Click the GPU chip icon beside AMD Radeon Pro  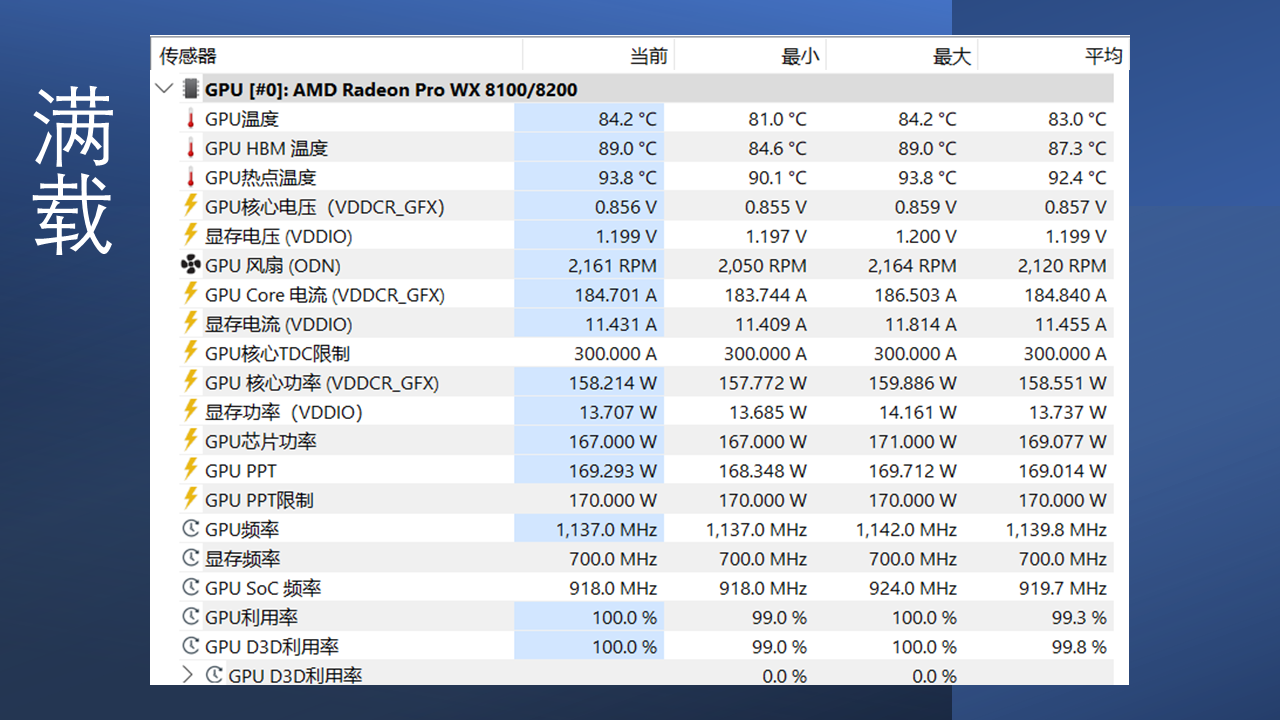(x=190, y=89)
